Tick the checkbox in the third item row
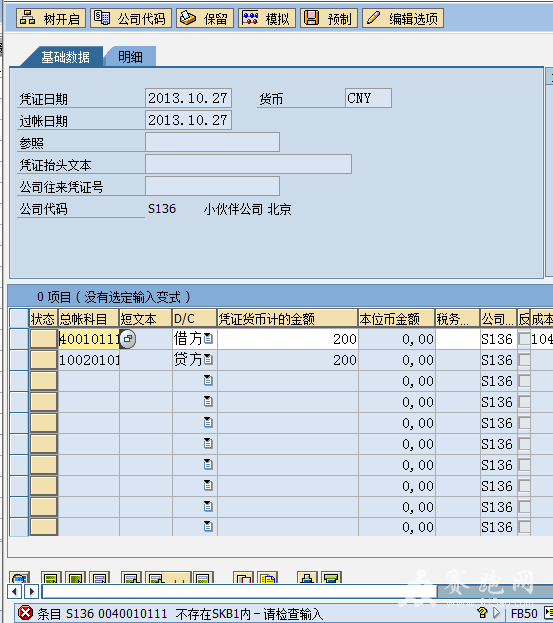The image size is (553, 623). pos(524,381)
